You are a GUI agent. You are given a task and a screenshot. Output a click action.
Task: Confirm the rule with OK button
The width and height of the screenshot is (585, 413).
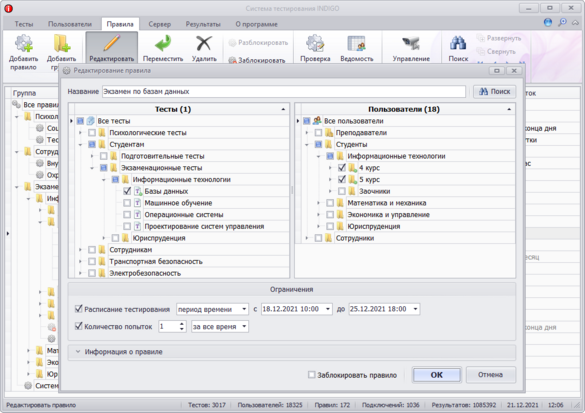click(x=437, y=375)
